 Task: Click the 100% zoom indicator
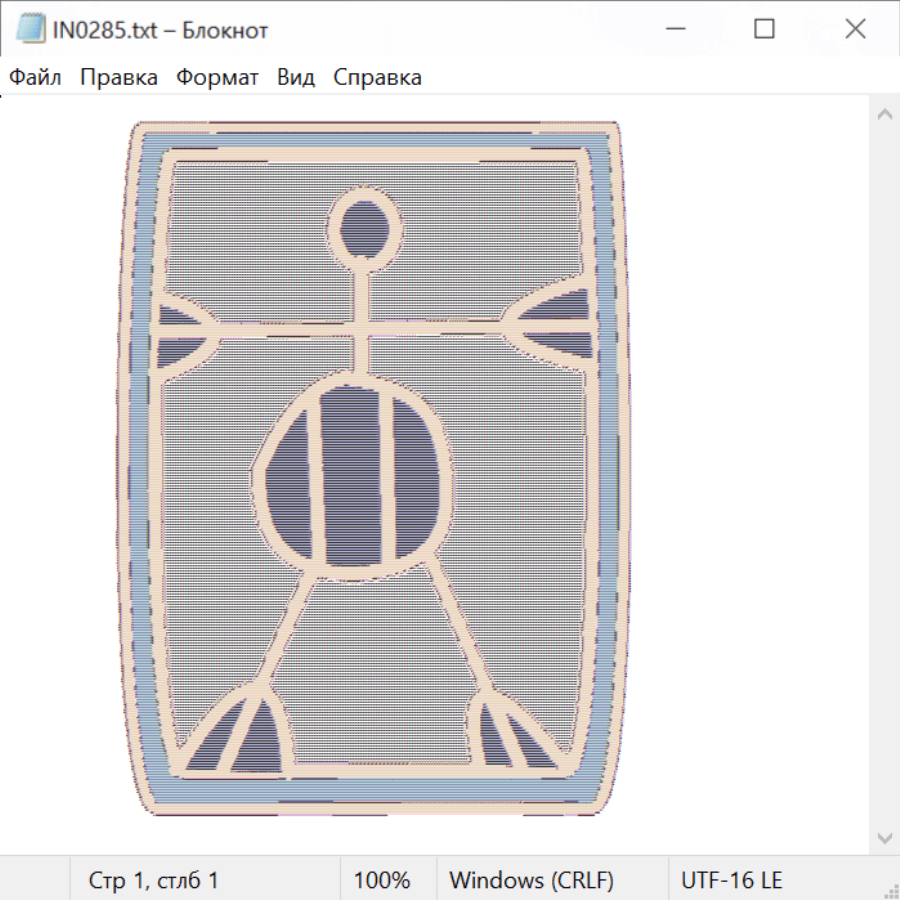point(382,880)
